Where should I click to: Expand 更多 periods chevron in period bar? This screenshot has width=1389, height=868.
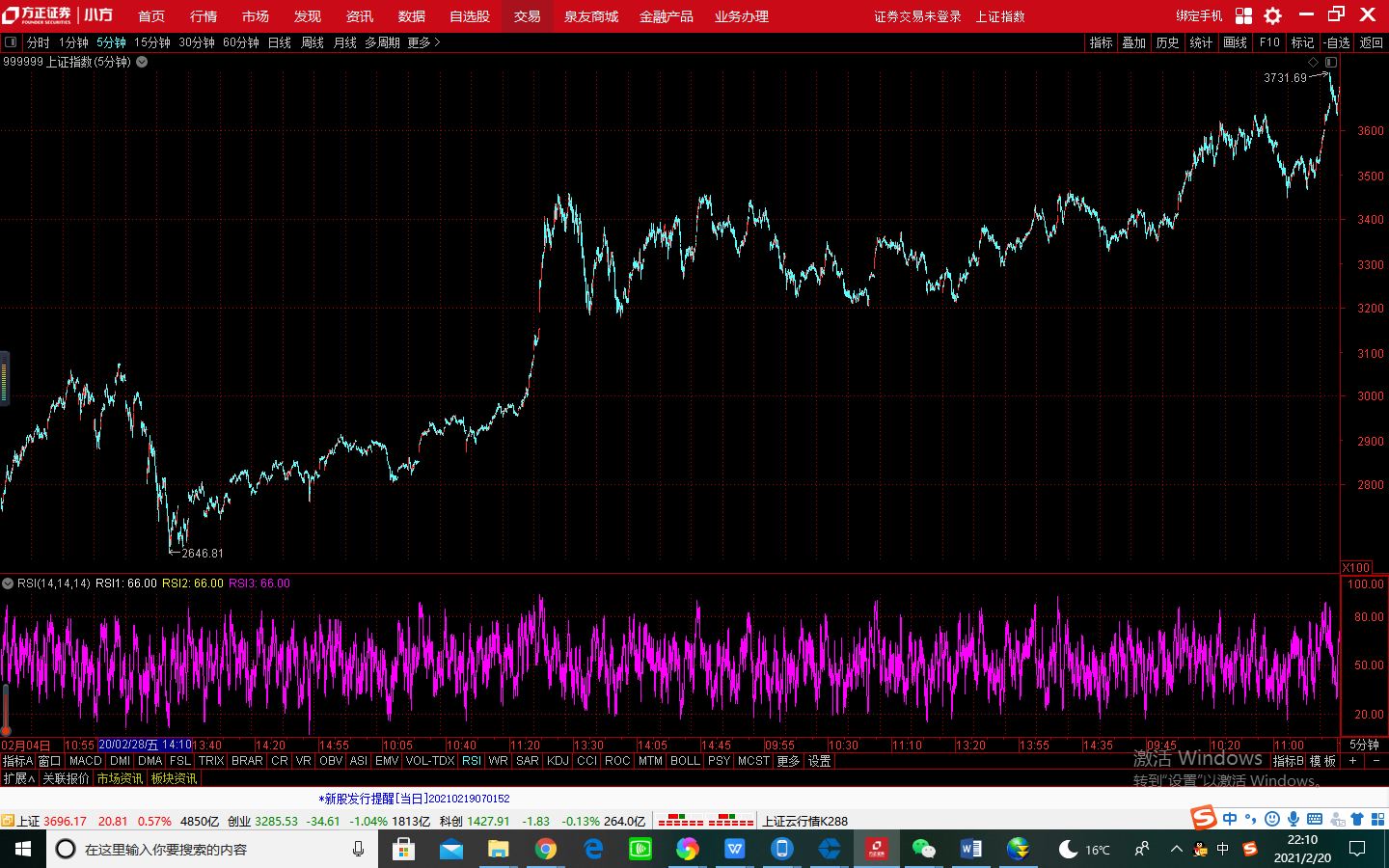pyautogui.click(x=437, y=42)
